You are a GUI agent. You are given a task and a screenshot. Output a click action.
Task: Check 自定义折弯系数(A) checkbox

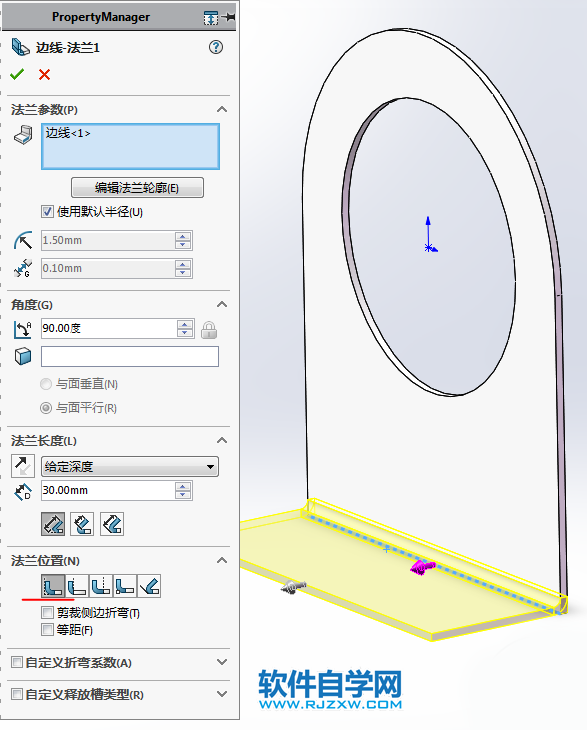tap(17, 662)
